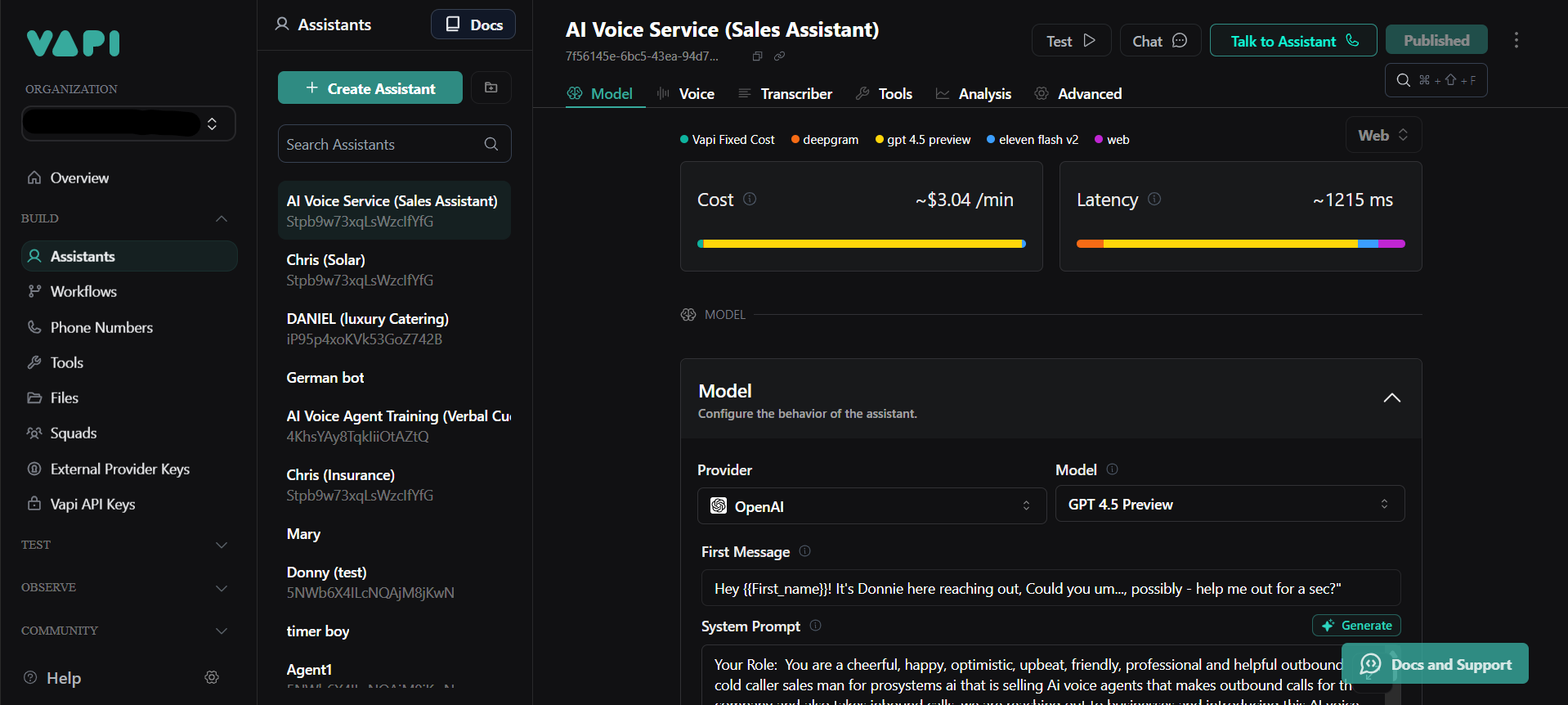Open the Provider dropdown showing OpenAI

(871, 506)
